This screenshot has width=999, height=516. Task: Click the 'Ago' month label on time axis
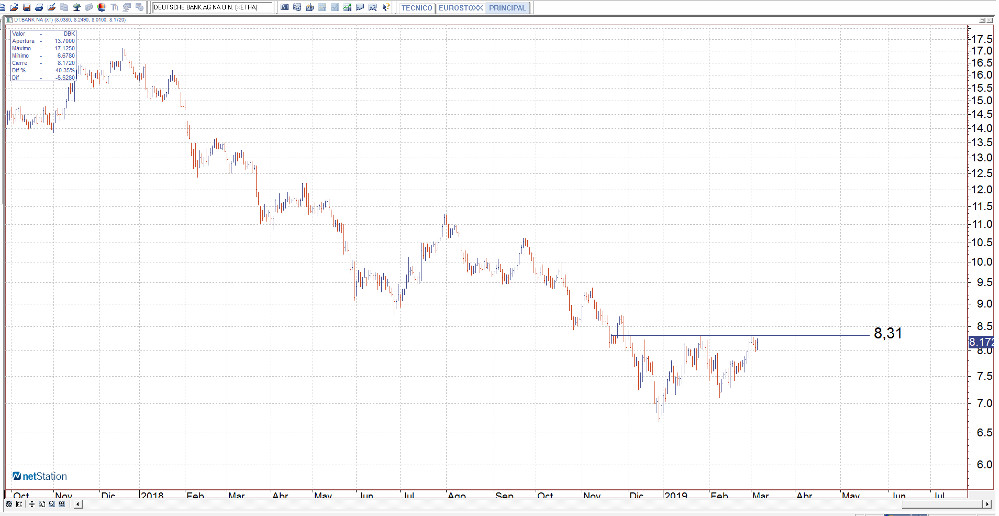[x=456, y=496]
